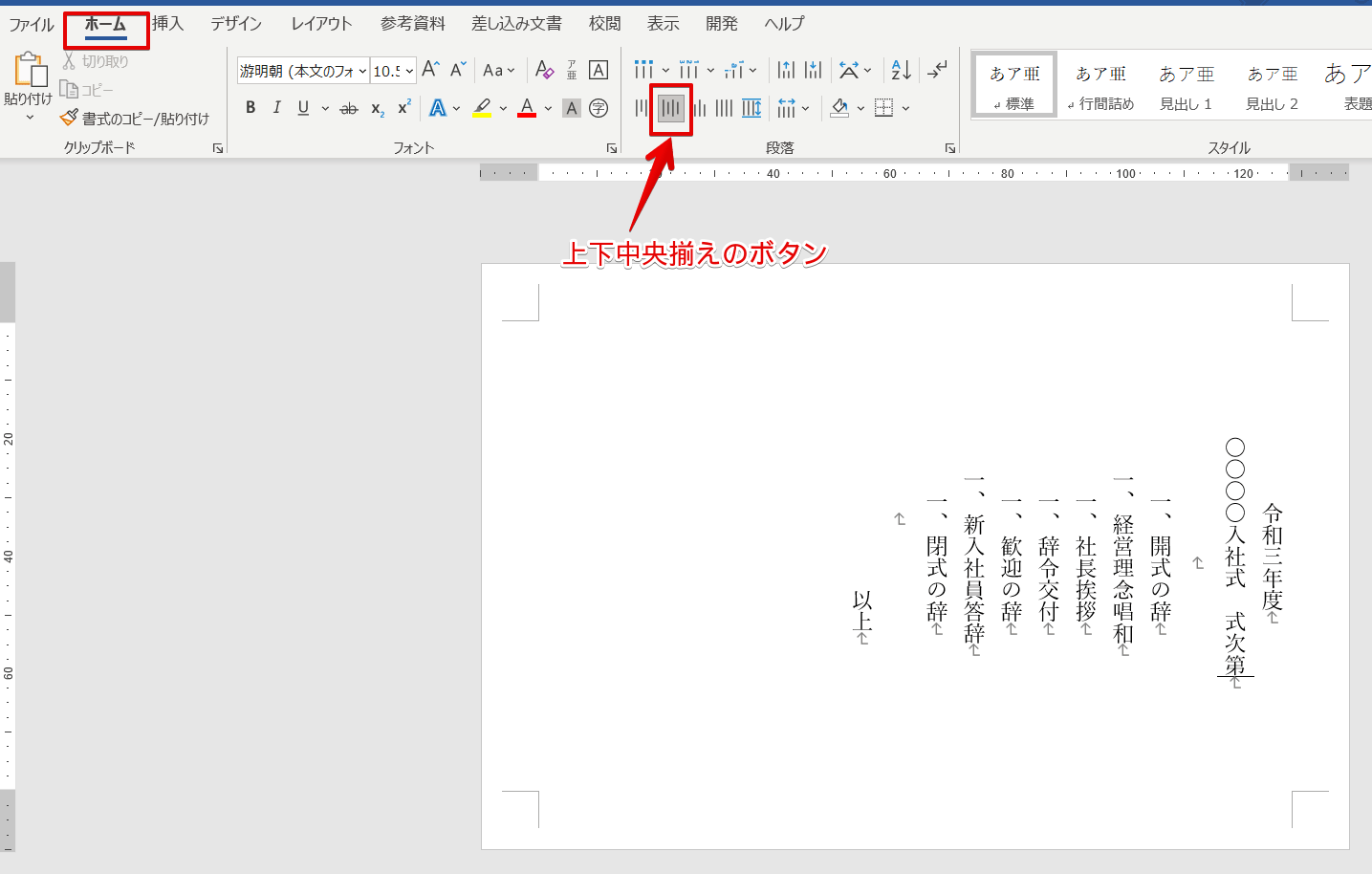The image size is (1372, 874).
Task: Toggle italic (I) formatting
Action: (277, 108)
